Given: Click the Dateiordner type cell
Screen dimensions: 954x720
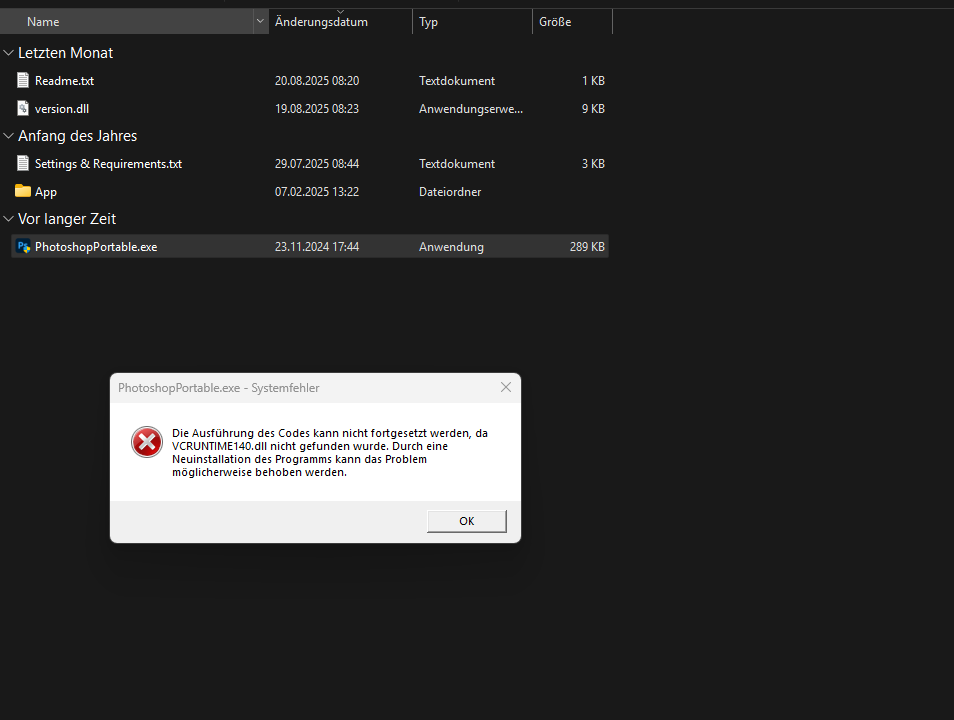Looking at the screenshot, I should coord(450,192).
